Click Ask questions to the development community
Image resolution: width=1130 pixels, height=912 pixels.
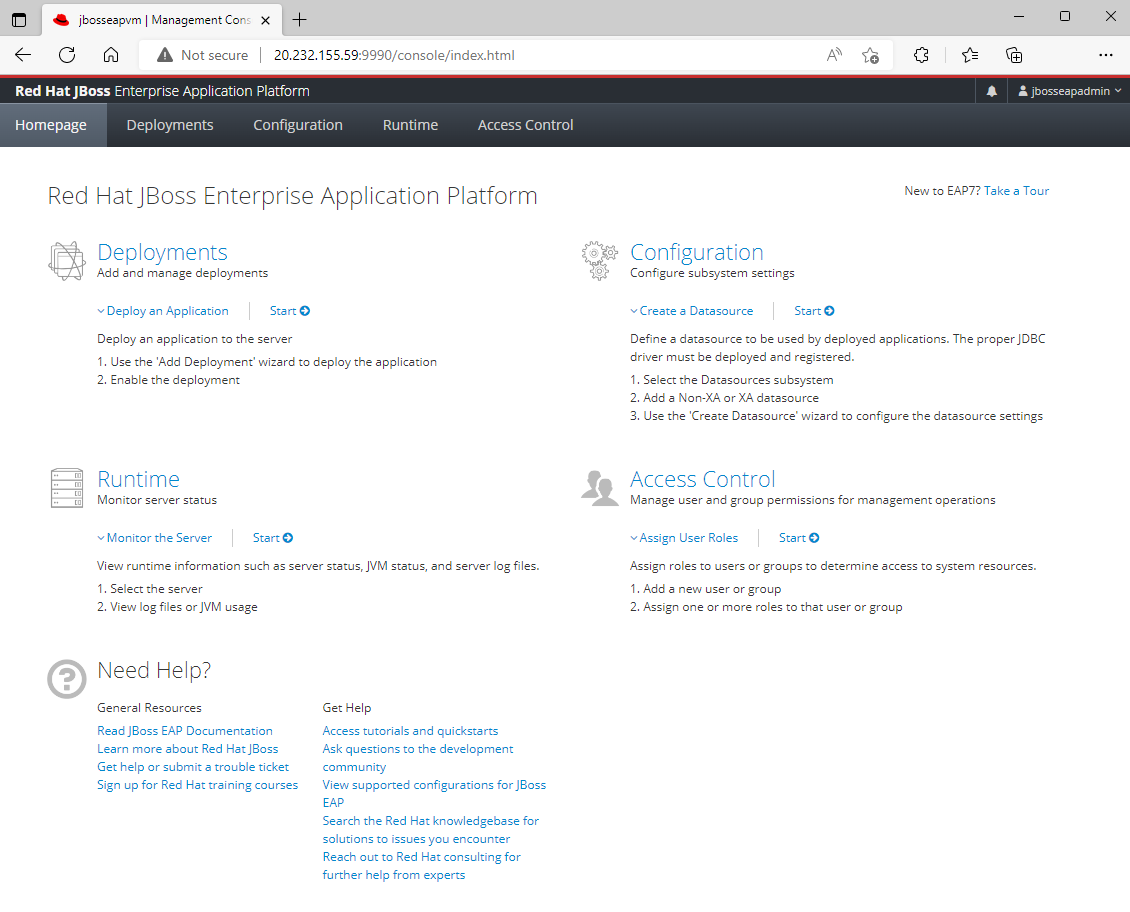click(418, 757)
